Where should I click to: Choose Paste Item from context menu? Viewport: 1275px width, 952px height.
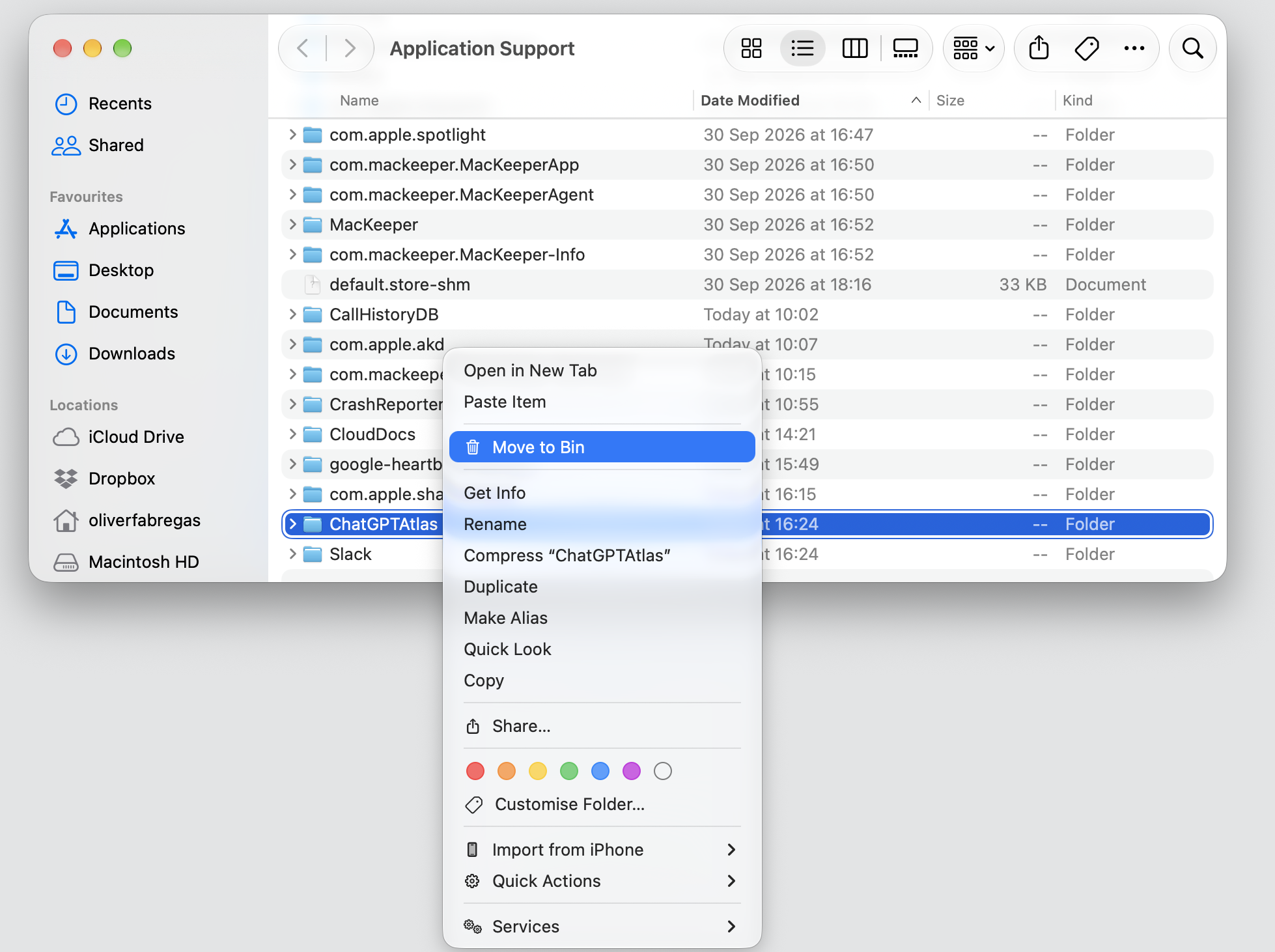coord(602,402)
